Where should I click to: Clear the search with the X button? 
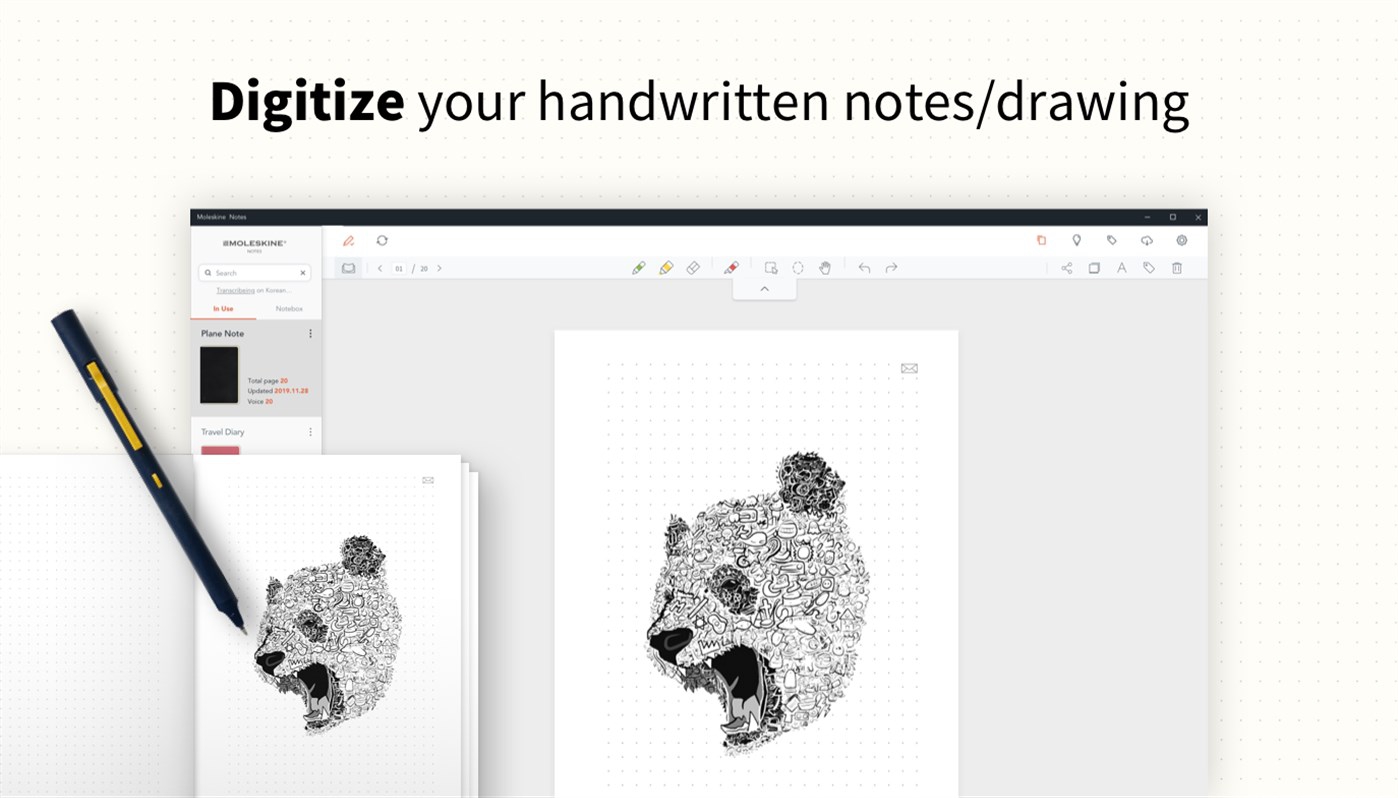(x=303, y=273)
